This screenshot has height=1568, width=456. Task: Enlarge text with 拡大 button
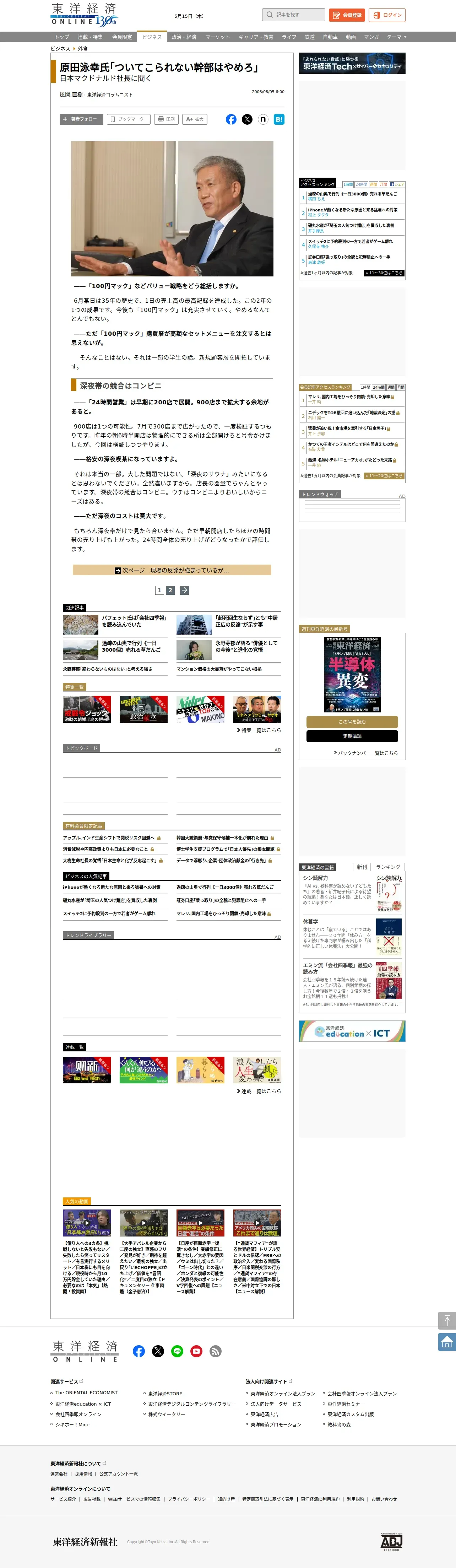point(195,119)
